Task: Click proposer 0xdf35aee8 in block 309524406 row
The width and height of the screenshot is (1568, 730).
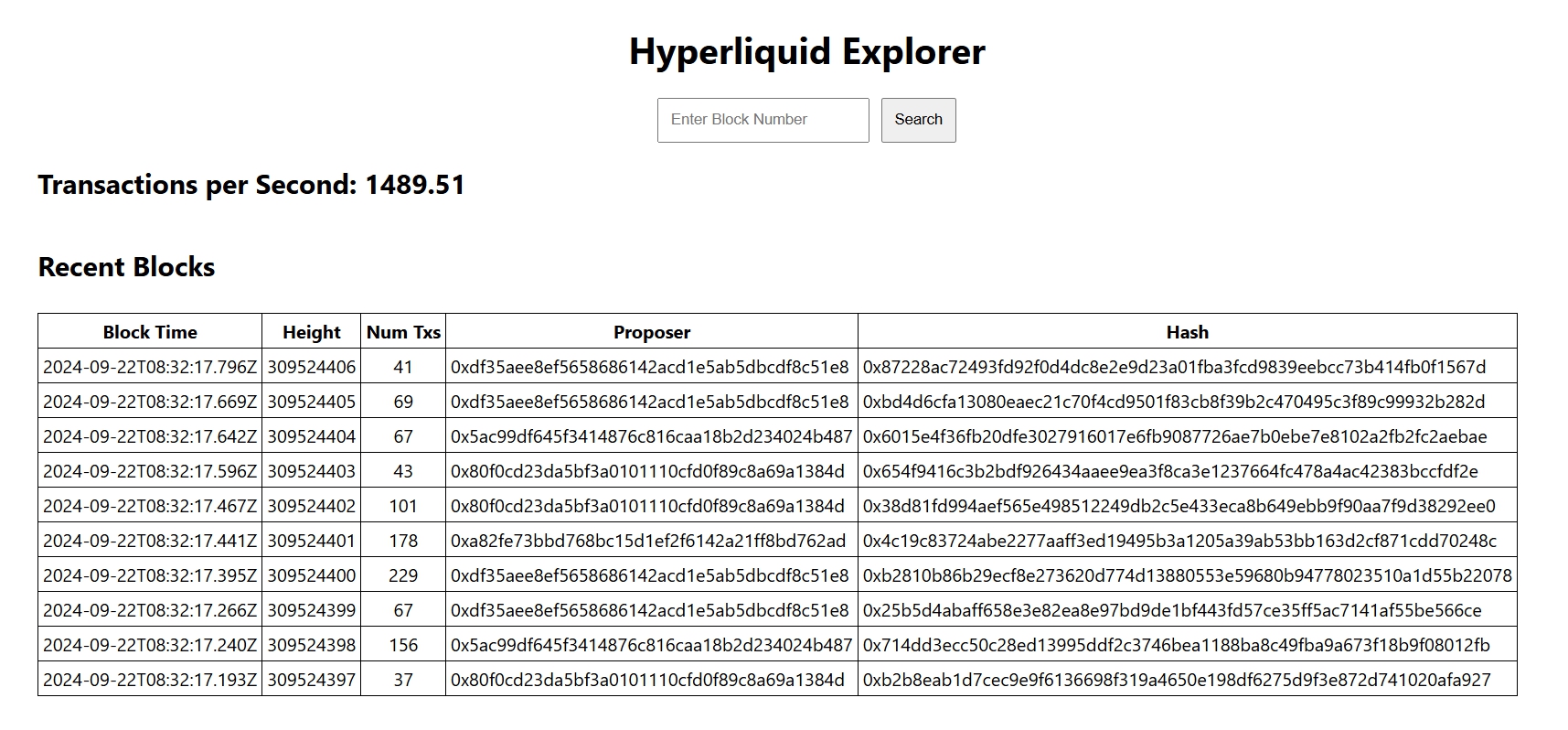Action: pyautogui.click(x=650, y=367)
